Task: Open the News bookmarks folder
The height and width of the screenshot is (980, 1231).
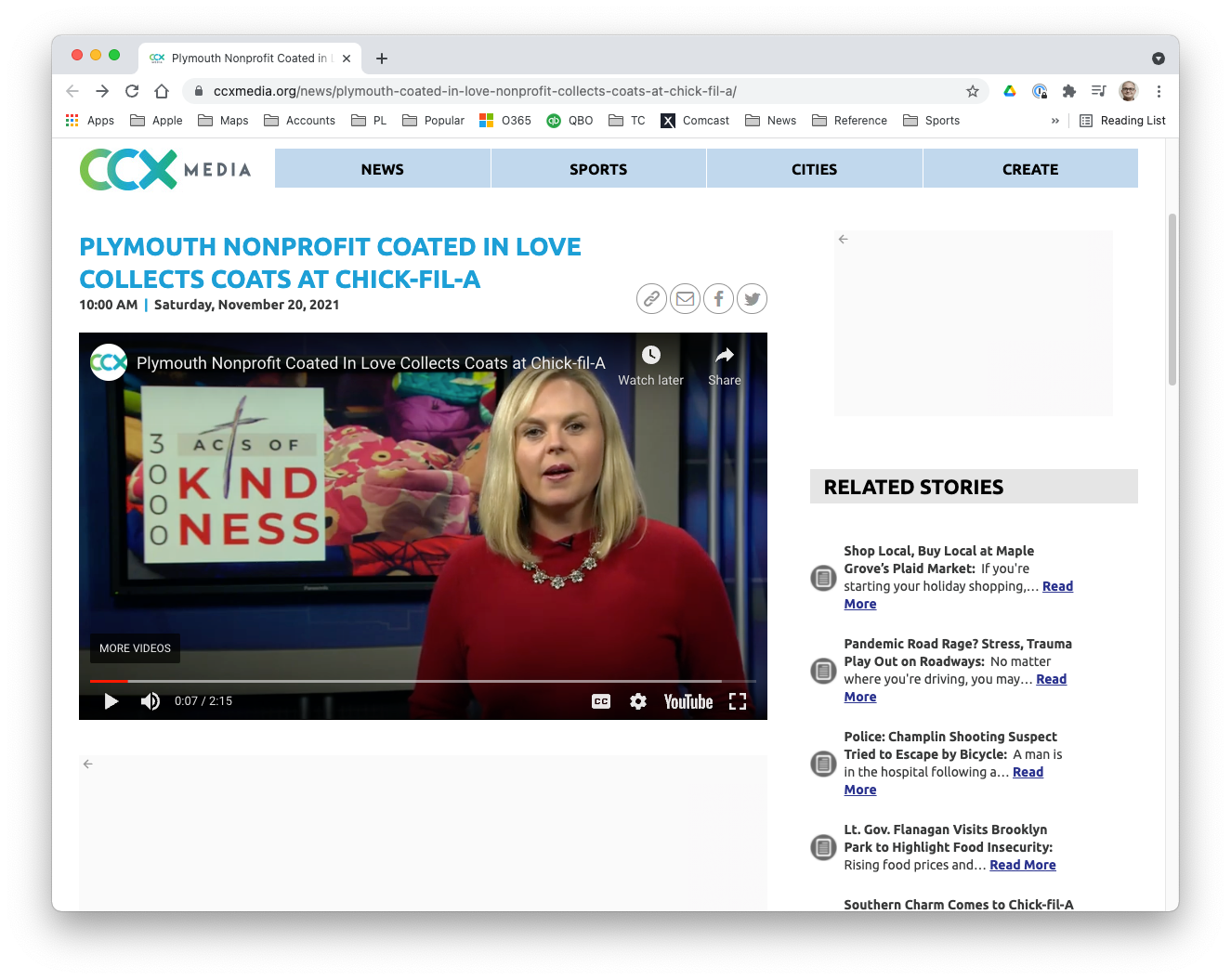Action: pyautogui.click(x=771, y=121)
